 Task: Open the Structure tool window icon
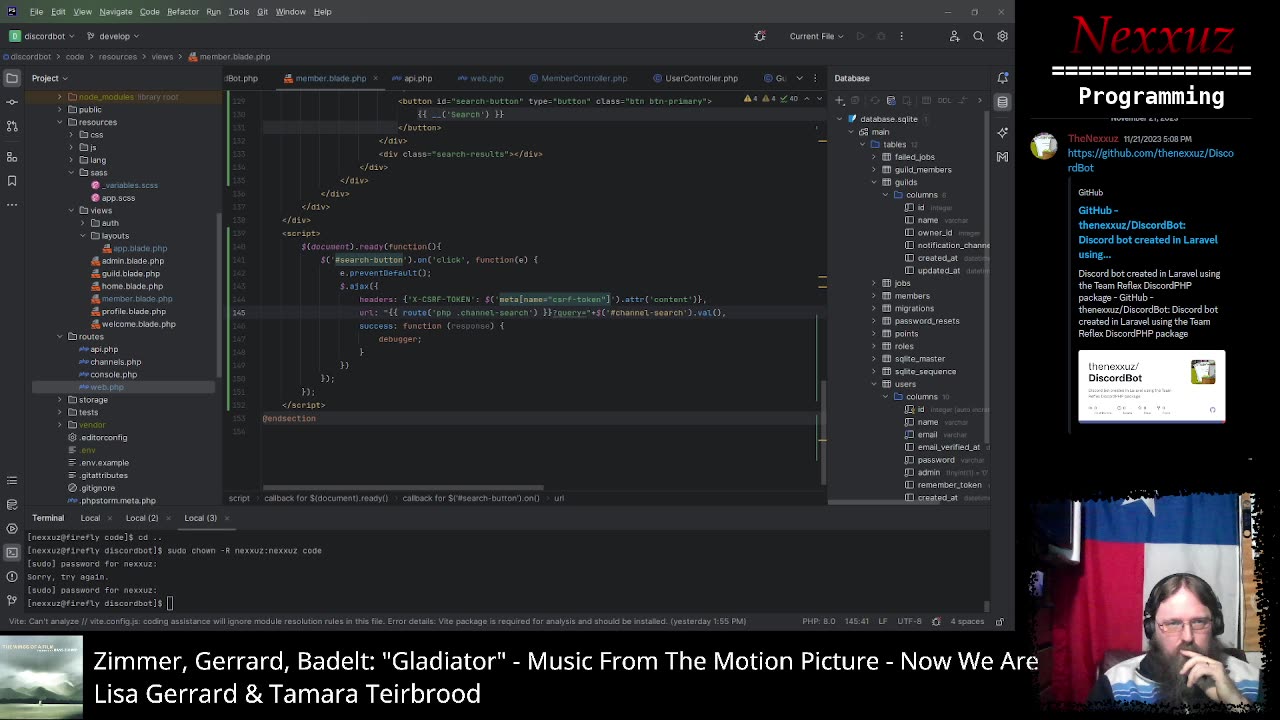(x=12, y=157)
